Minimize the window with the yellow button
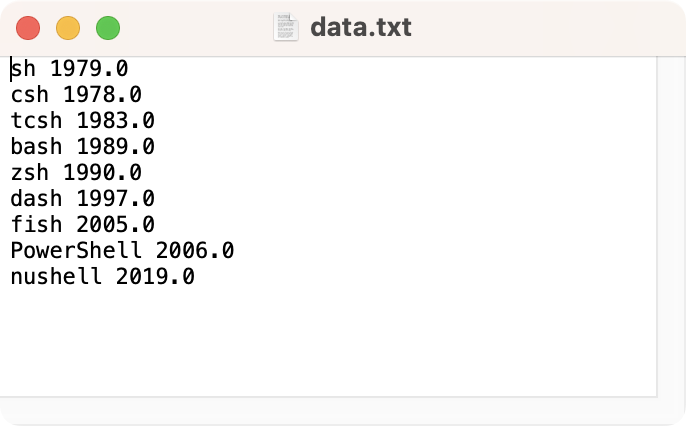The width and height of the screenshot is (686, 426). [x=68, y=28]
